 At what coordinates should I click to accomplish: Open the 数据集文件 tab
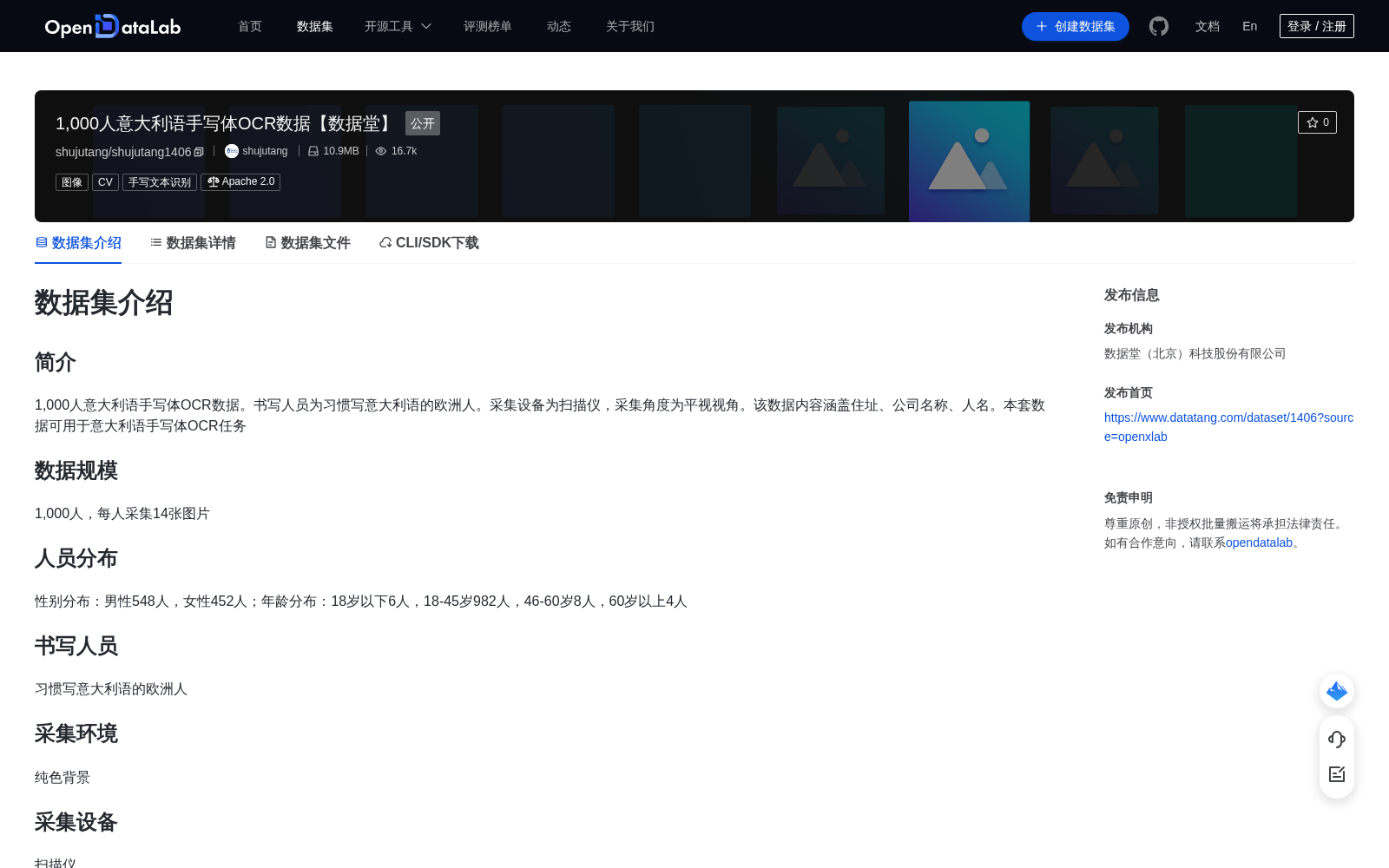(x=307, y=243)
